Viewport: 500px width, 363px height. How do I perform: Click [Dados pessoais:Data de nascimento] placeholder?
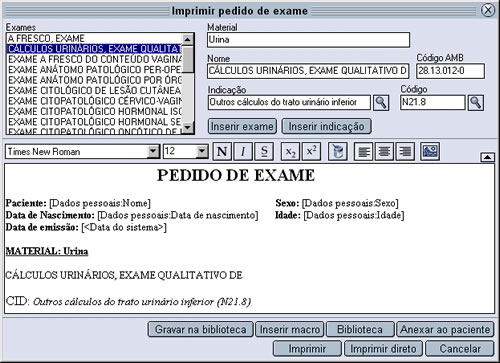pyautogui.click(x=178, y=215)
